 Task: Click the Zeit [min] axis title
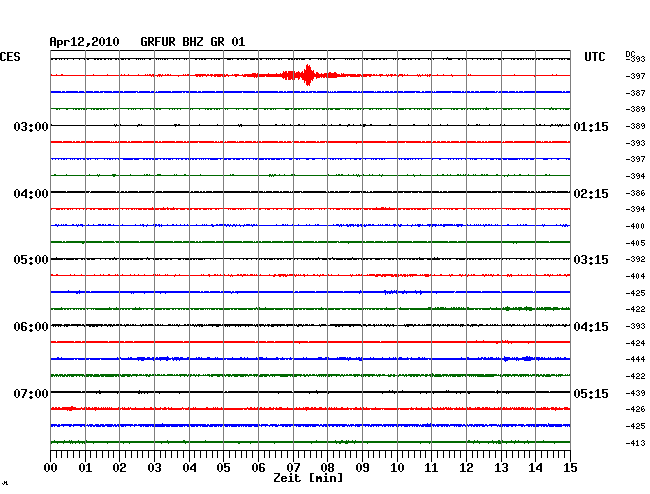coord(308,478)
